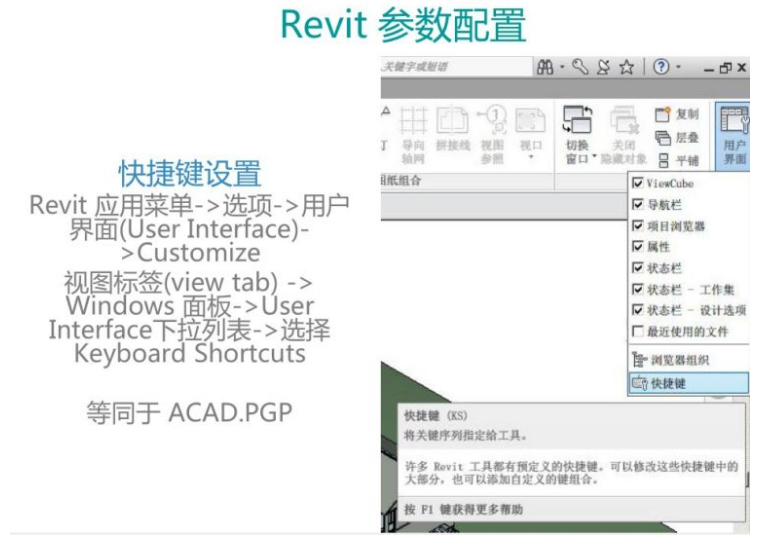Click the key subscription icon

580,67
